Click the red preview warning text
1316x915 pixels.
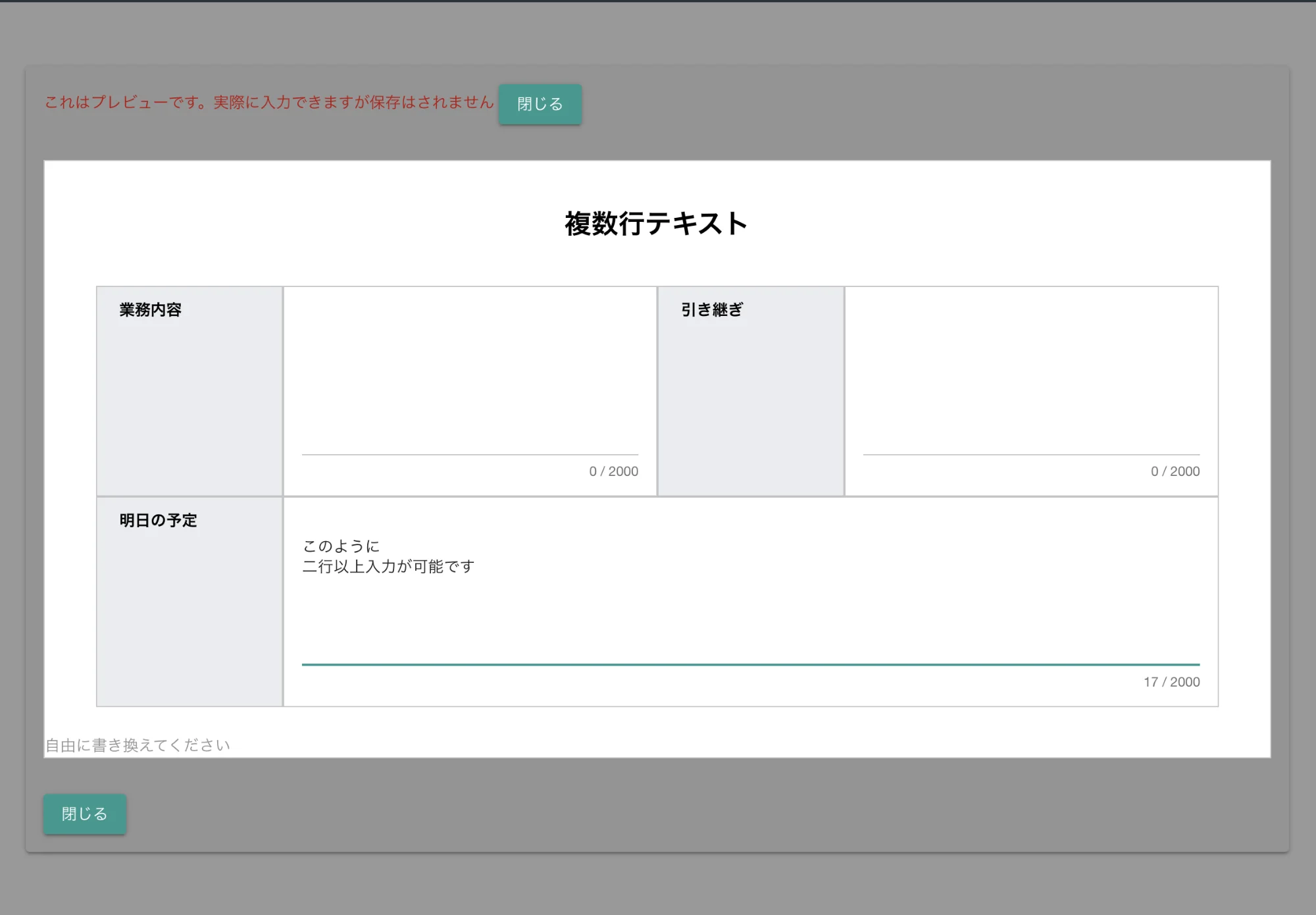(x=268, y=102)
